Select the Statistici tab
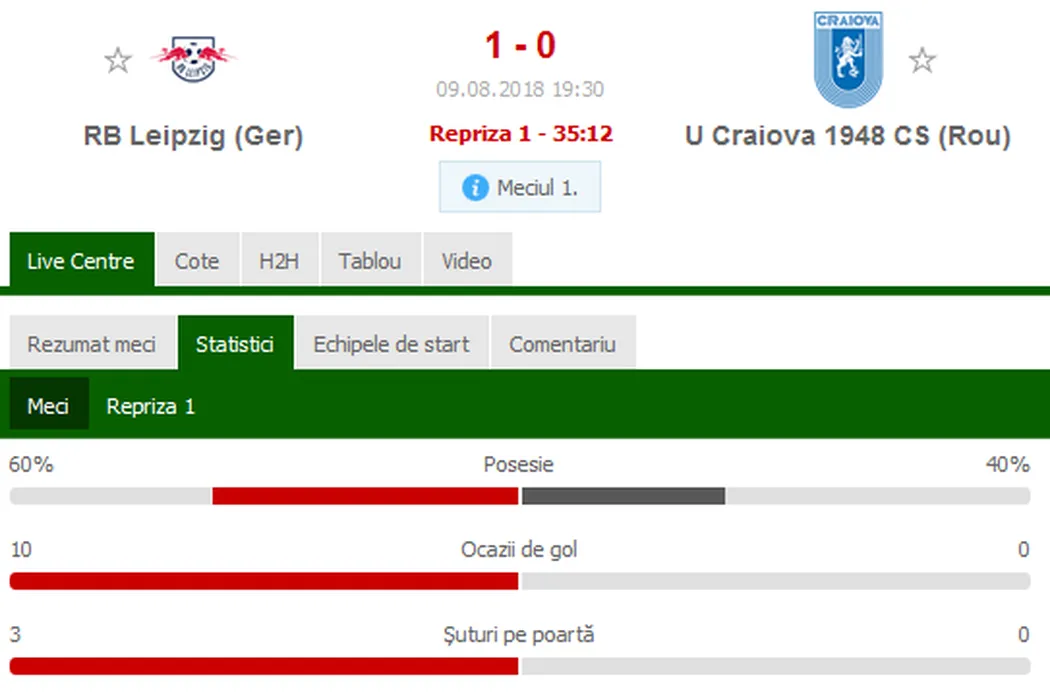The image size is (1050, 700). click(x=235, y=344)
